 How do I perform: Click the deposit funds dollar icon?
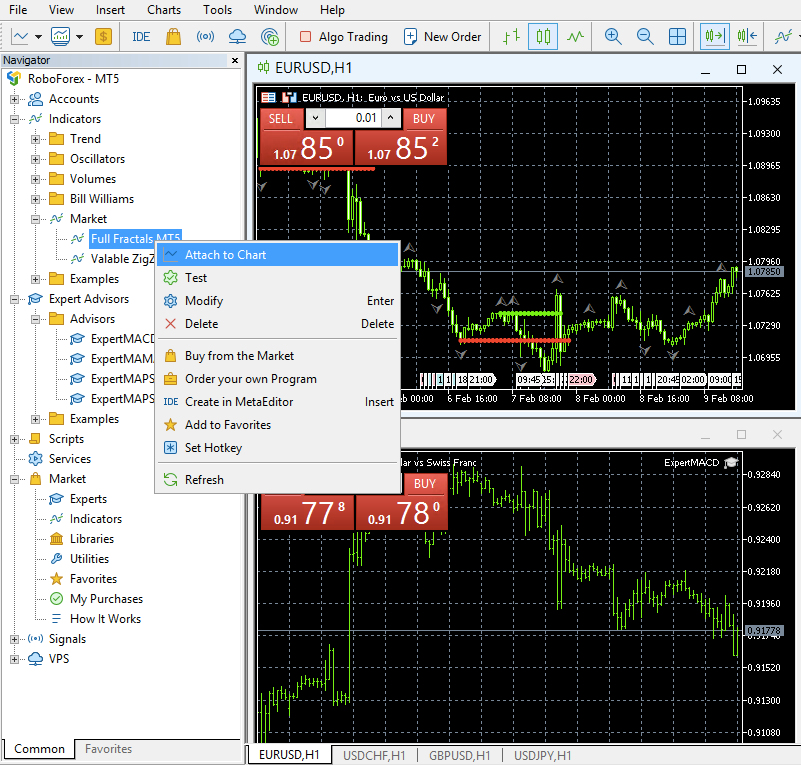(x=103, y=36)
